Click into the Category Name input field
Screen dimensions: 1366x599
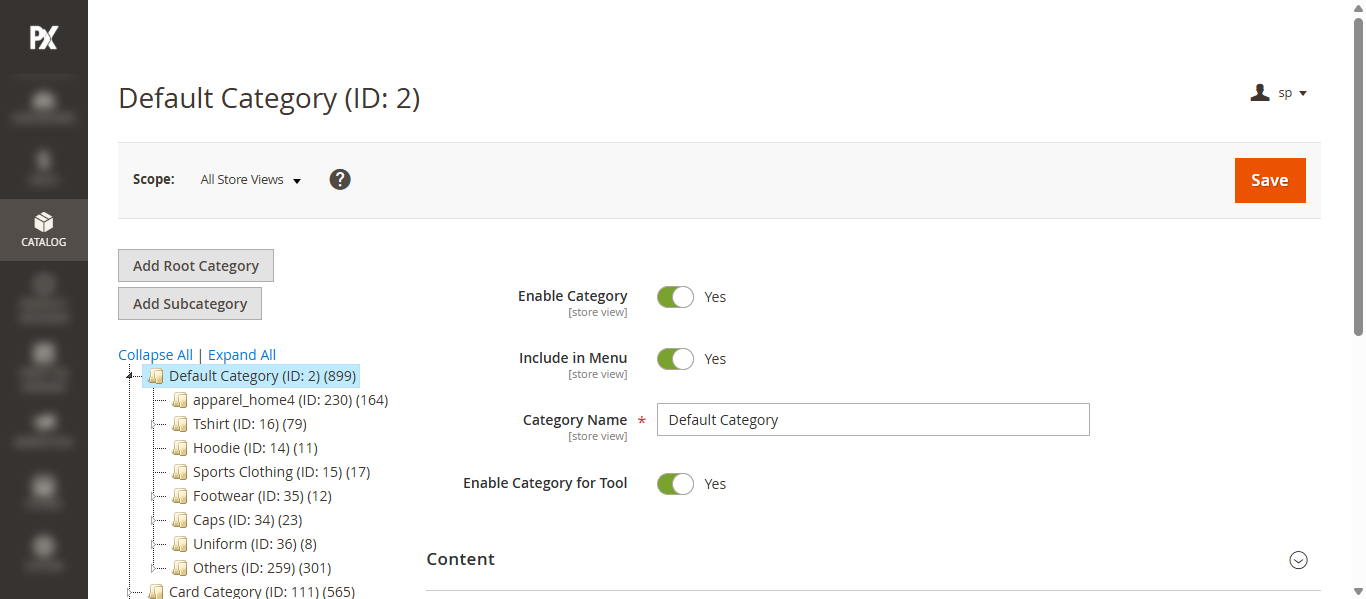pos(873,420)
